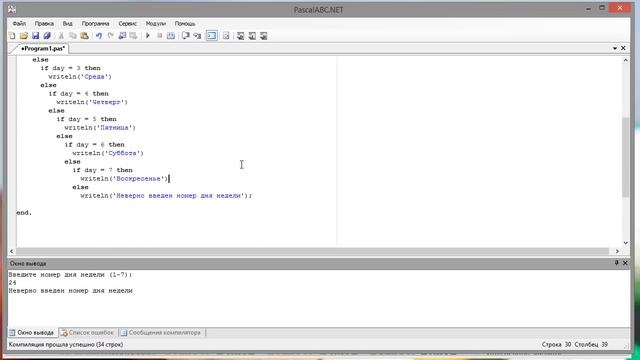Viewport: 640px width, 360px height.
Task: Open the Вид menu
Action: click(x=67, y=24)
